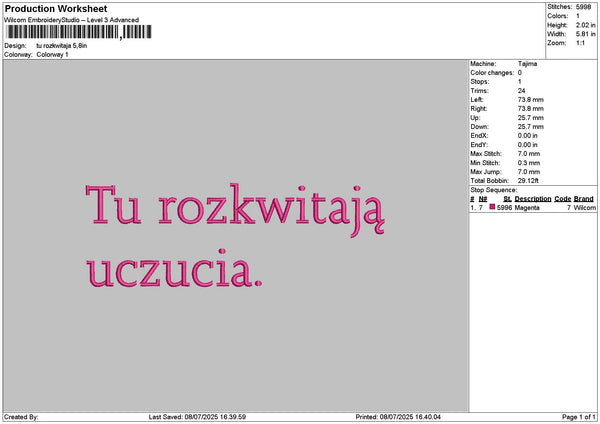Image resolution: width=600 pixels, height=424 pixels.
Task: Click the magenta color swatch in Stop Sequence
Action: pyautogui.click(x=493, y=207)
